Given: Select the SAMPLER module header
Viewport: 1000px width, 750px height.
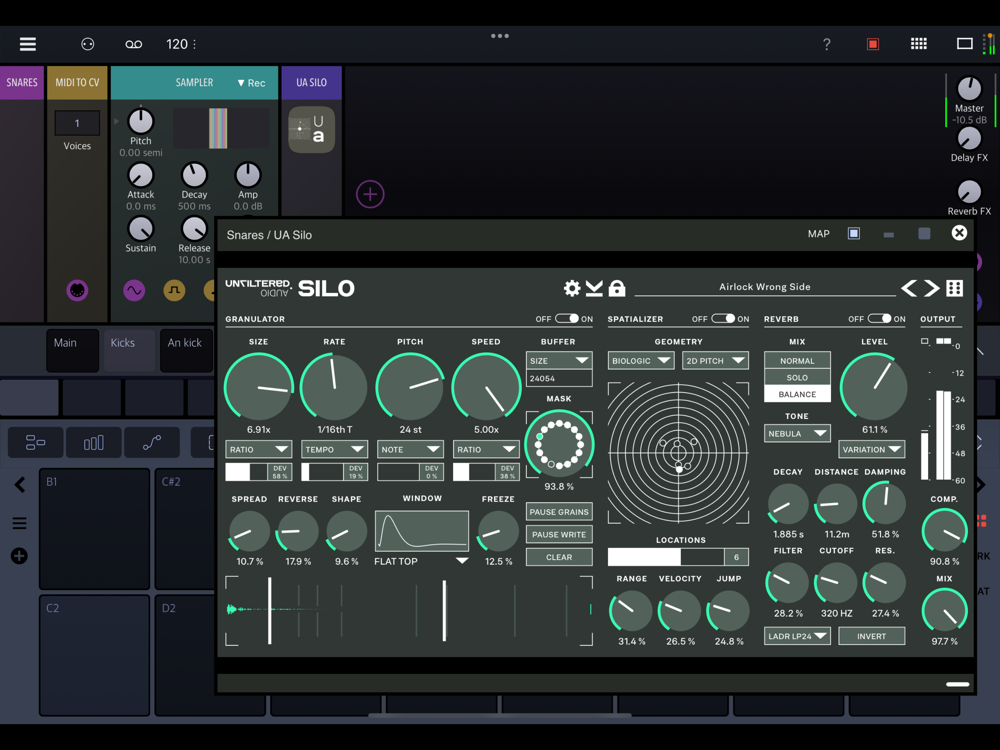Looking at the screenshot, I should click(195, 83).
